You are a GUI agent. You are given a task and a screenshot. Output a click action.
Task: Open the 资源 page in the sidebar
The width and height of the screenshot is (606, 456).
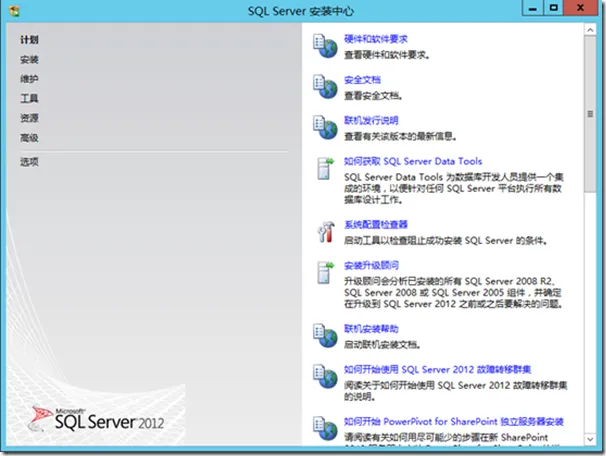pyautogui.click(x=29, y=118)
